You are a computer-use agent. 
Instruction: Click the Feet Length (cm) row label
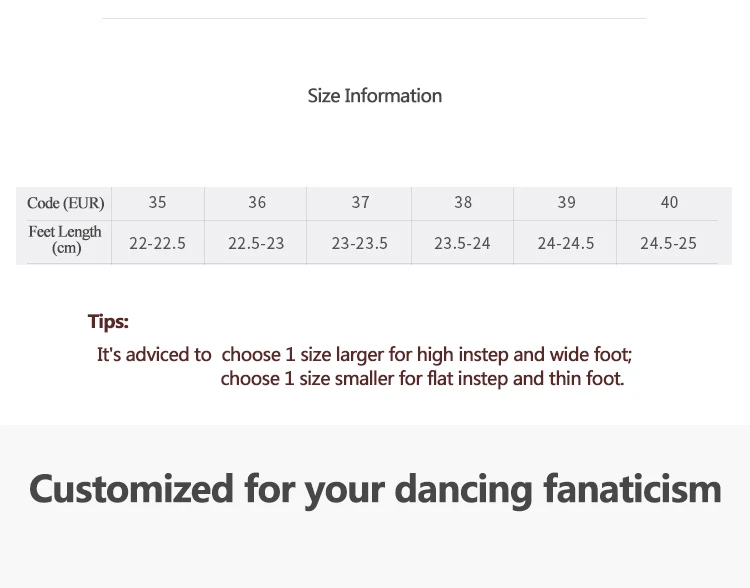point(66,240)
